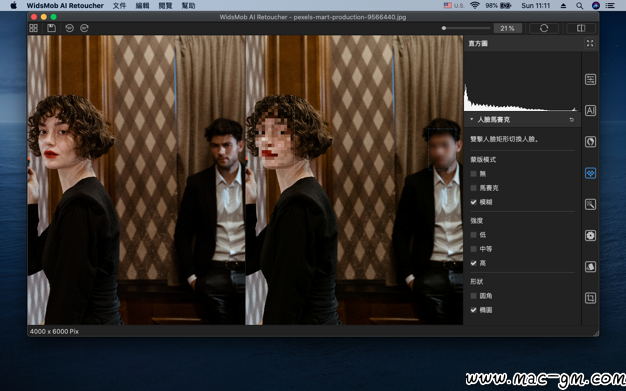Adjust the zoom slider handle
The image size is (626, 391).
pos(444,28)
